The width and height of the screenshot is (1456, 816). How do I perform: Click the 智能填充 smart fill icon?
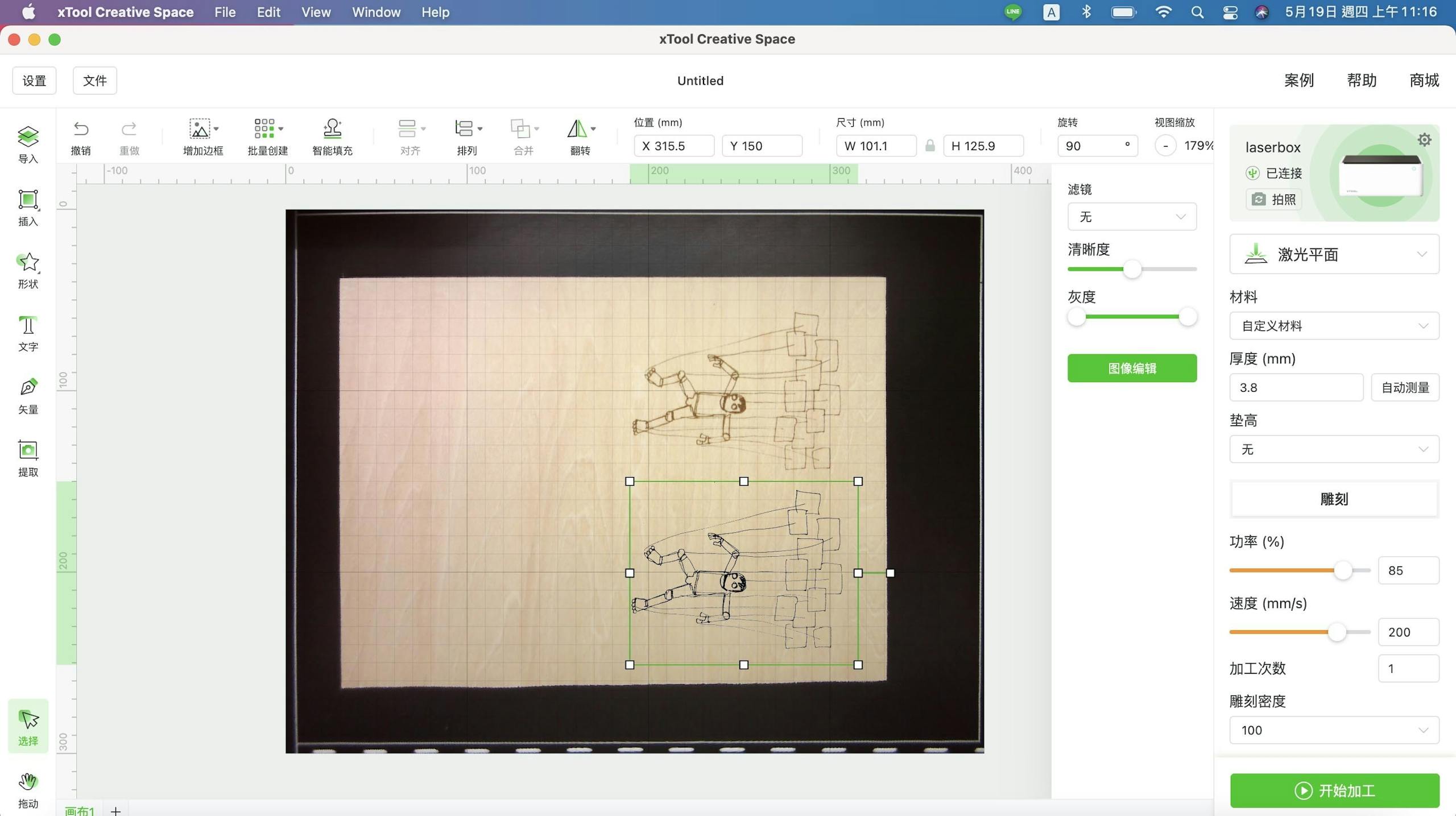coord(332,129)
